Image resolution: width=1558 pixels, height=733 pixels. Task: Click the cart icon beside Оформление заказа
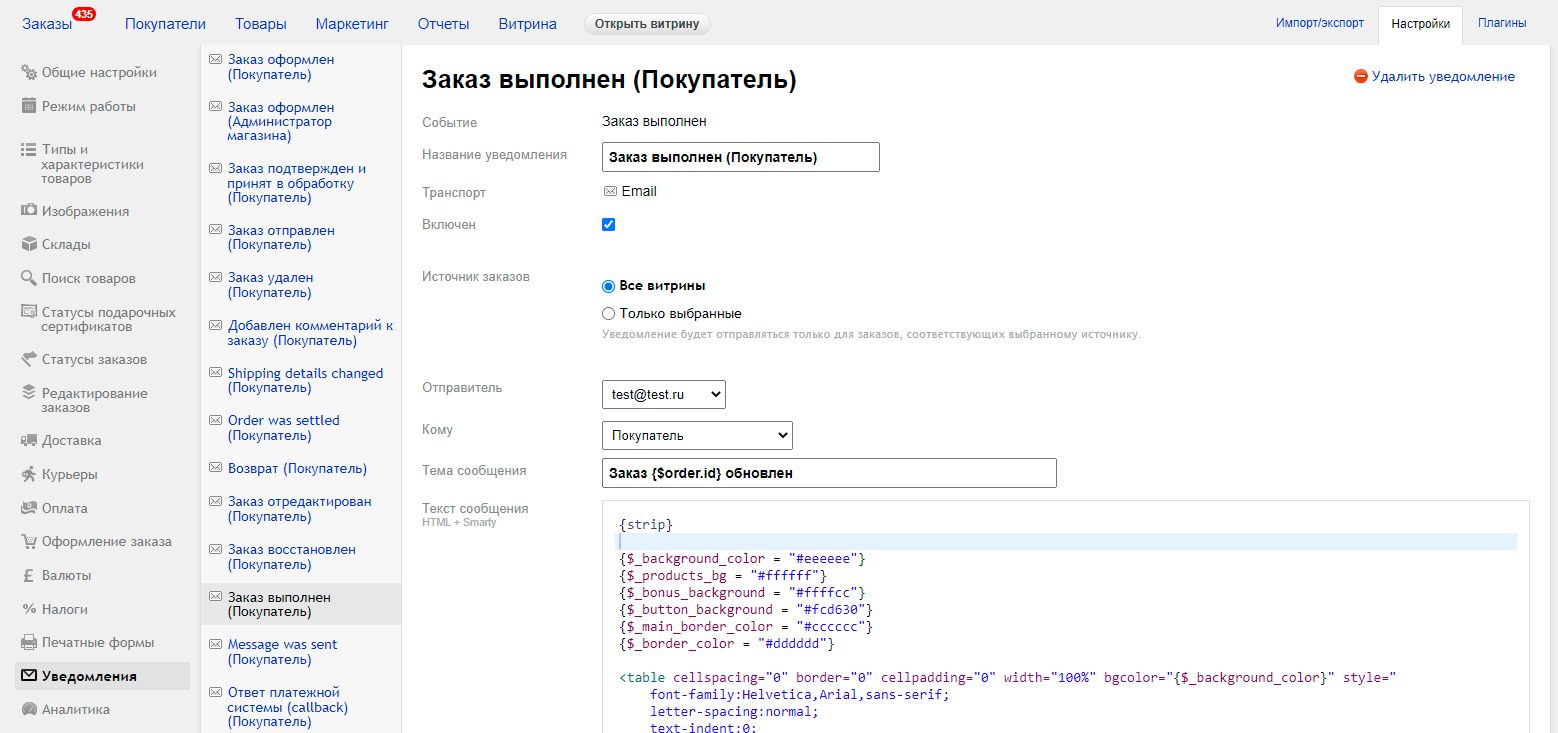tap(29, 541)
